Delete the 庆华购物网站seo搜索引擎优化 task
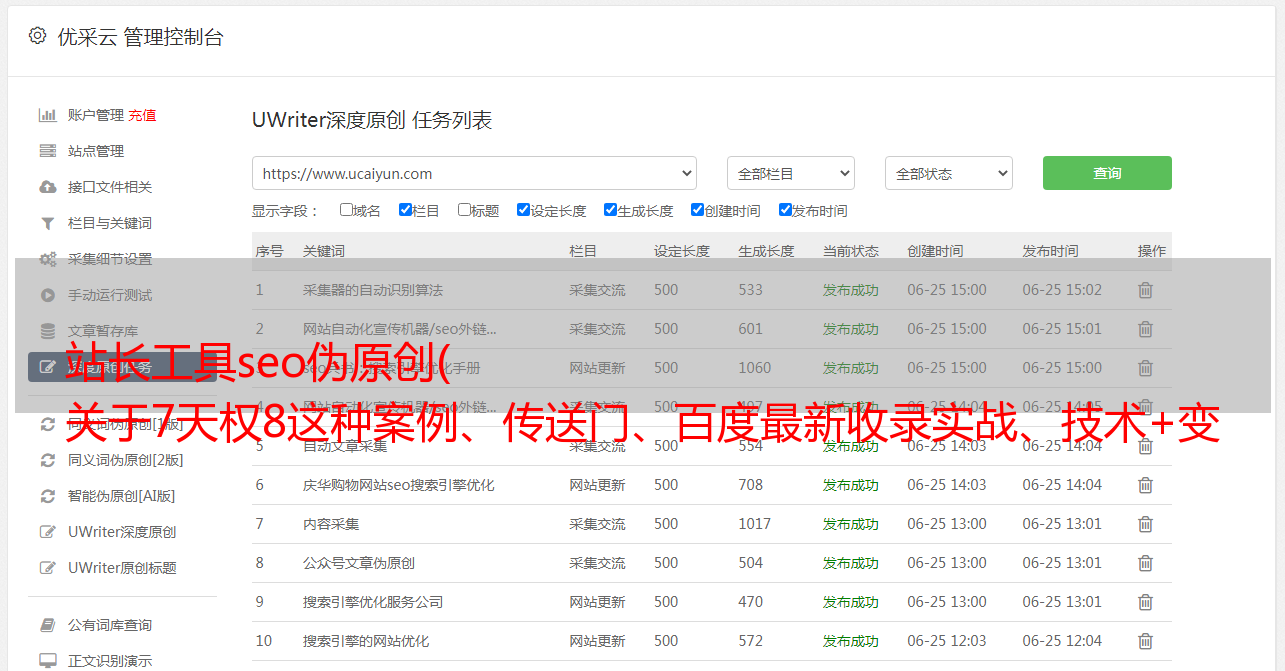Image resolution: width=1285 pixels, height=671 pixels. tap(1145, 485)
